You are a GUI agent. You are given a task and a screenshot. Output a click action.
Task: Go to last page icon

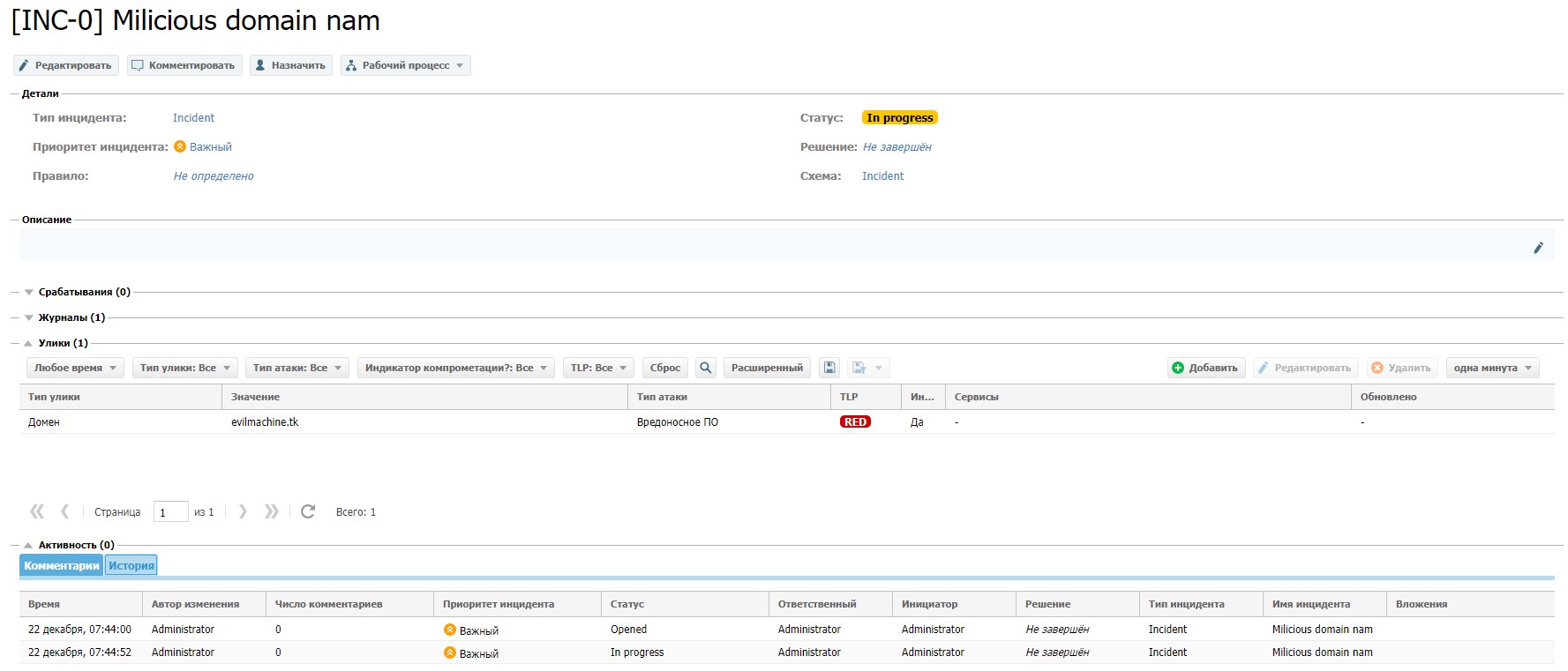click(x=272, y=511)
